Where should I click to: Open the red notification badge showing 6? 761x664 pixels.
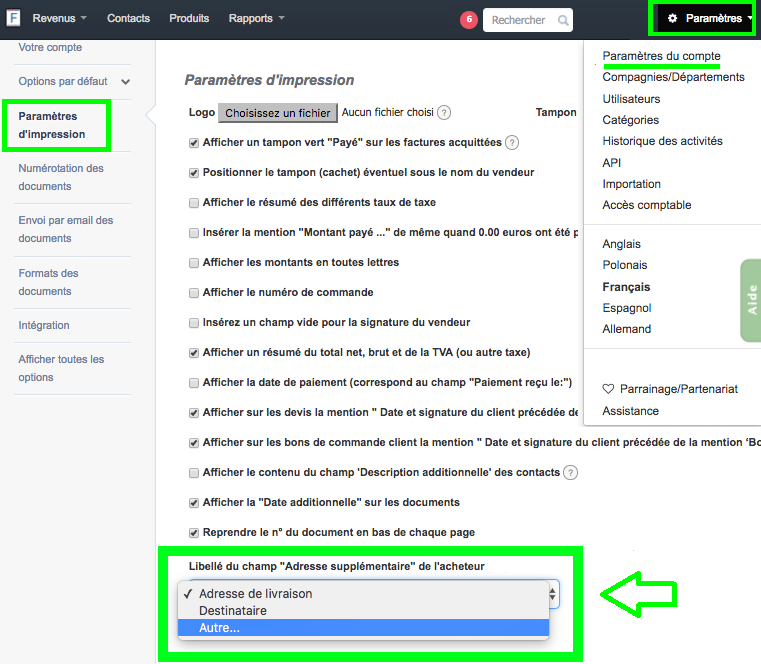[x=469, y=19]
